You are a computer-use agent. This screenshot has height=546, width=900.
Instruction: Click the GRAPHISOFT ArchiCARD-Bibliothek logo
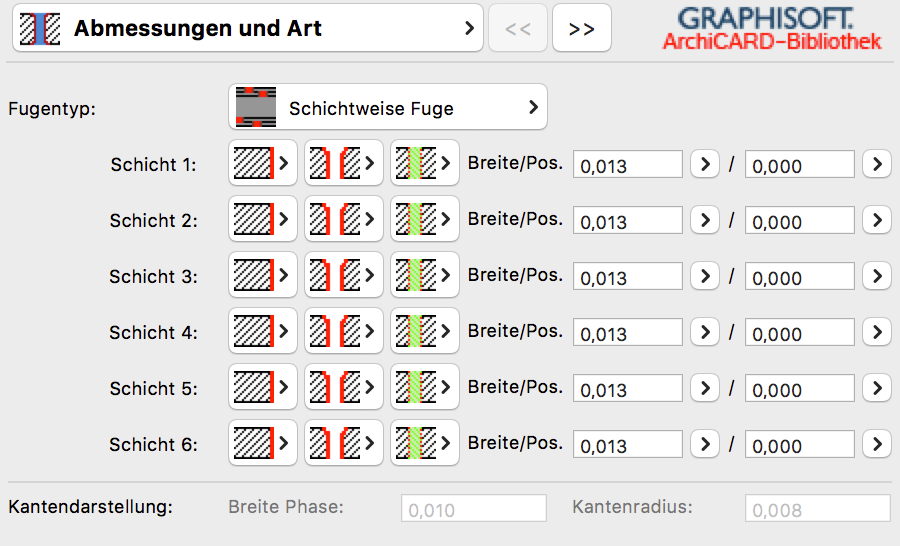click(x=771, y=28)
